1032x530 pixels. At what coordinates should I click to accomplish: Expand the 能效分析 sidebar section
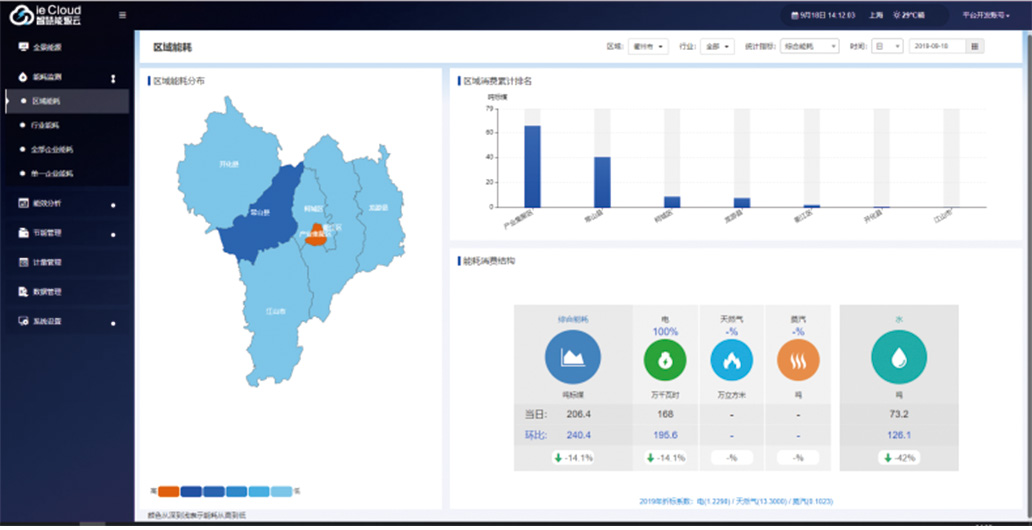[47, 204]
